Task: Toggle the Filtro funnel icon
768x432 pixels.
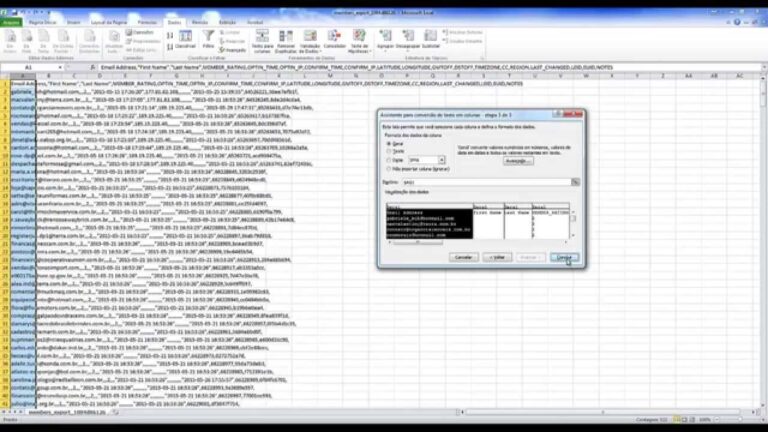Action: click(208, 39)
